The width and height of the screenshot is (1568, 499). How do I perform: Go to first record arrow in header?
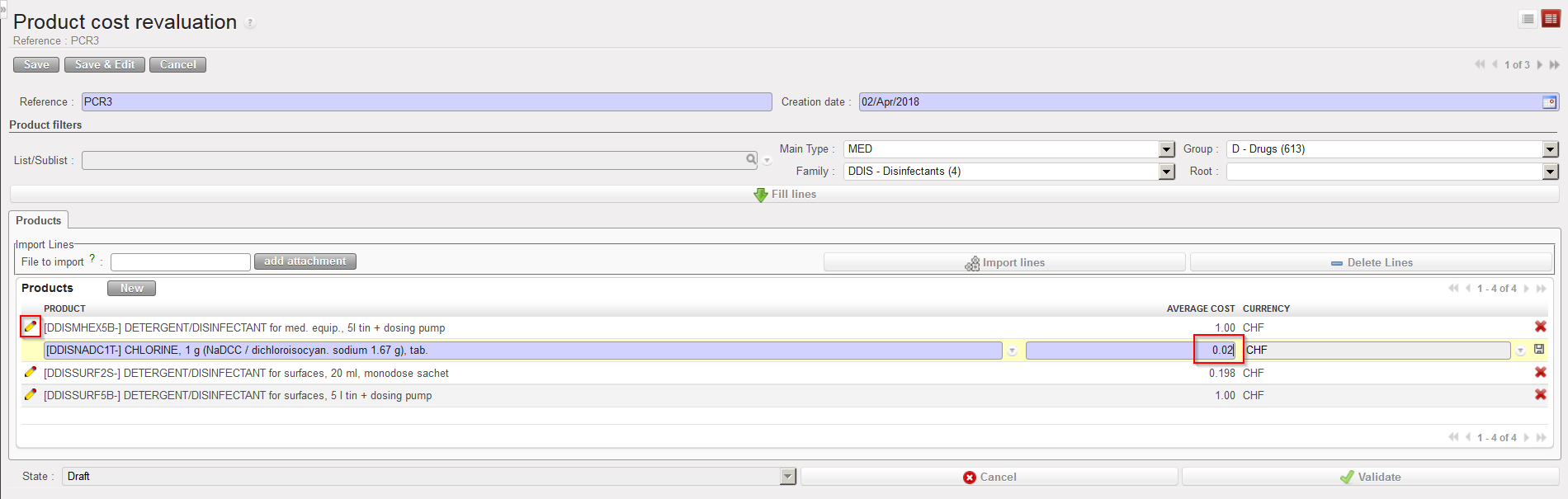[1480, 64]
